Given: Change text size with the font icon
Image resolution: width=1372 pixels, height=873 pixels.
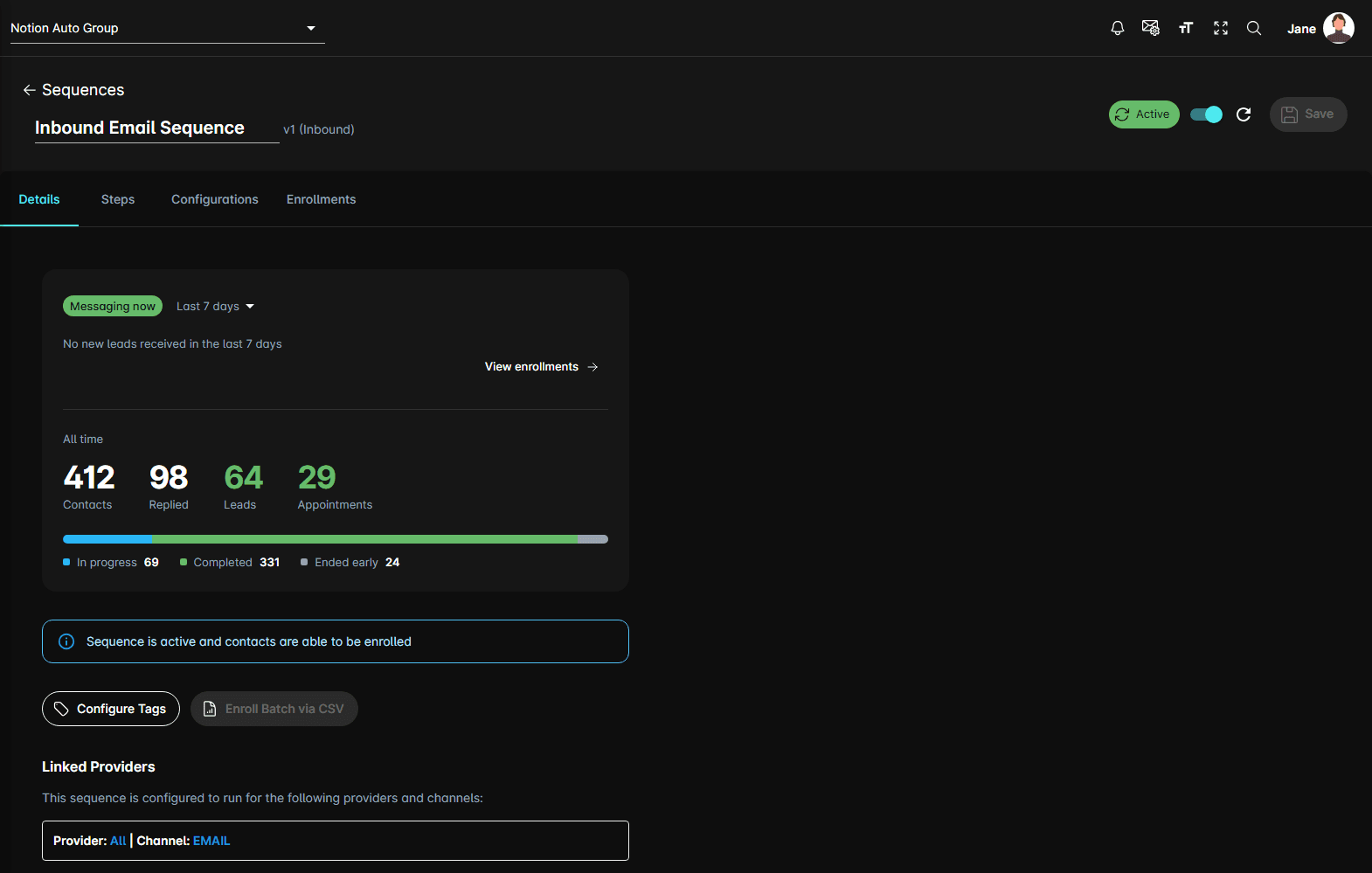Looking at the screenshot, I should [1186, 28].
